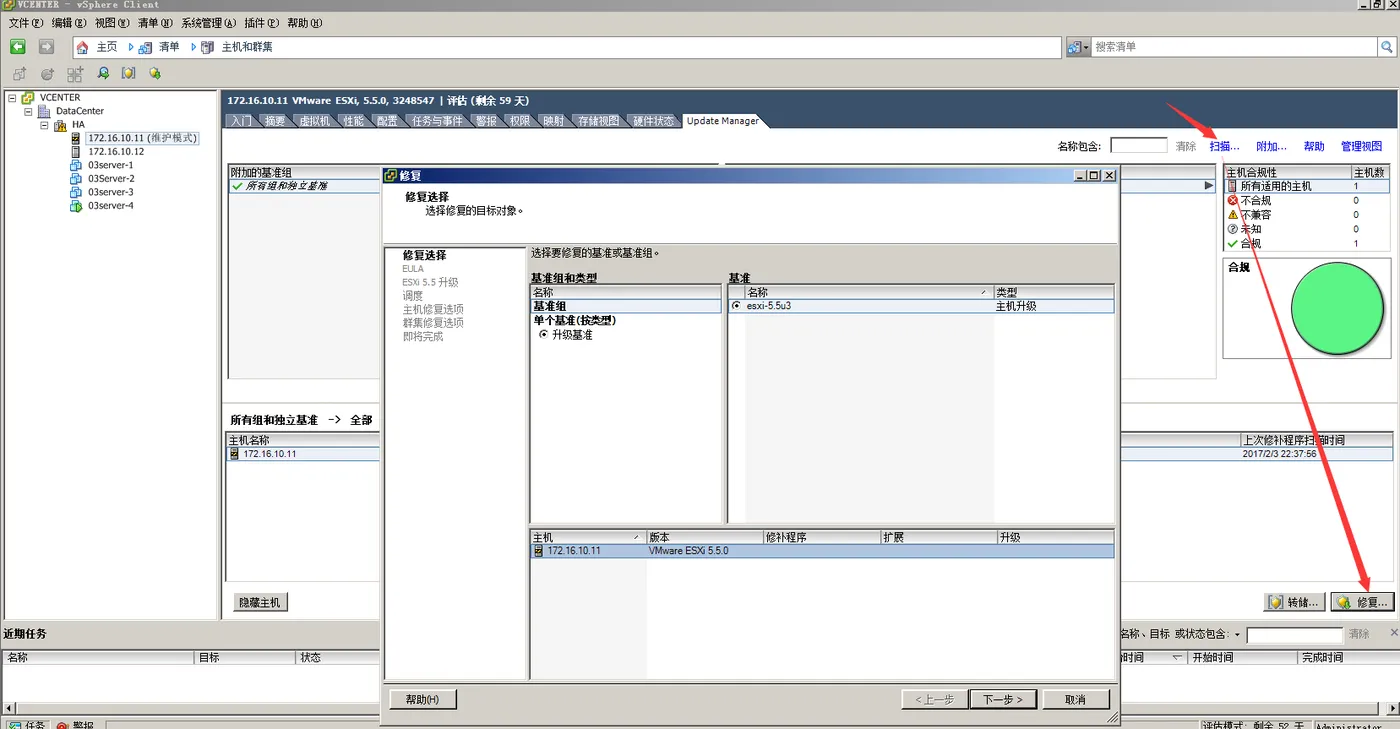Open the 视图 menu
This screenshot has width=1400, height=729.
tap(112, 23)
